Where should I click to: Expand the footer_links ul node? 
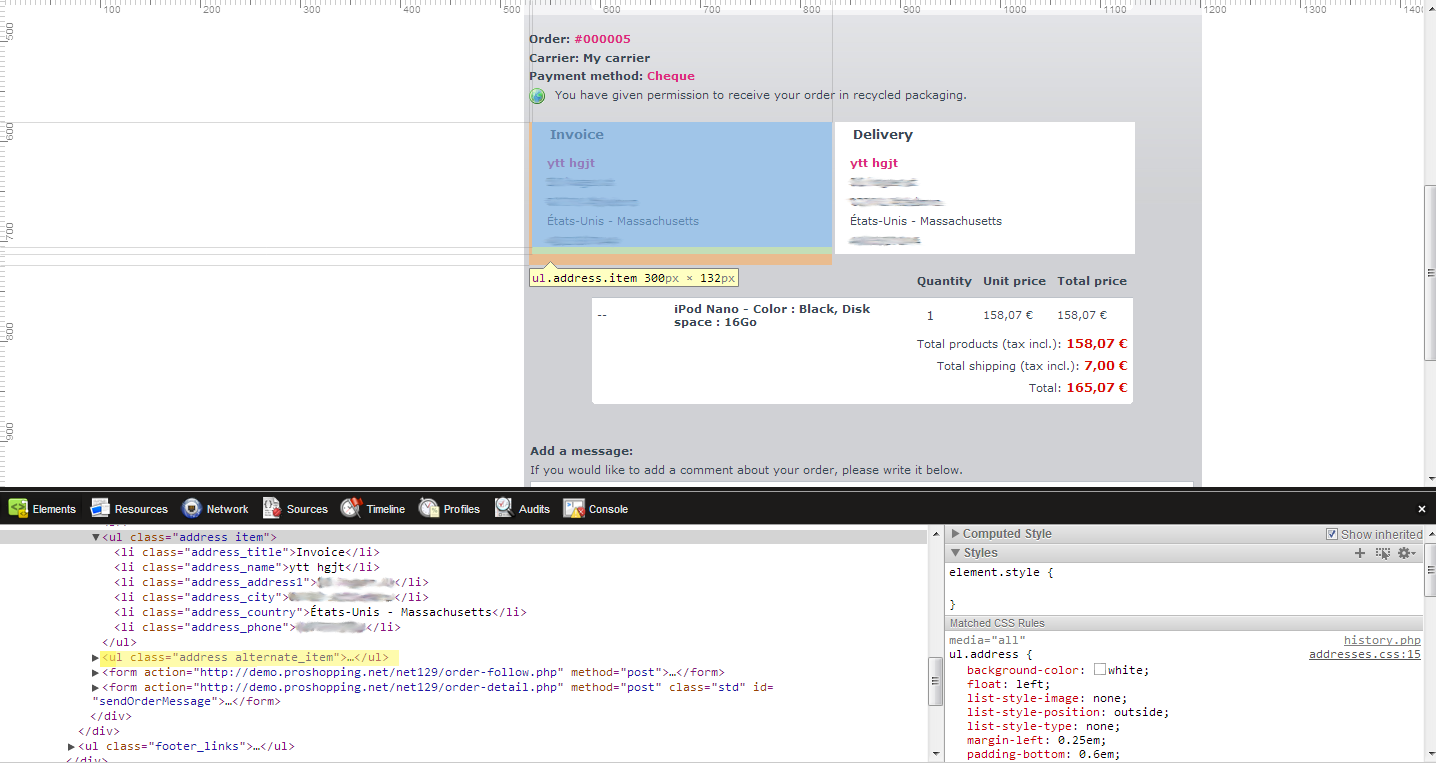[72, 746]
